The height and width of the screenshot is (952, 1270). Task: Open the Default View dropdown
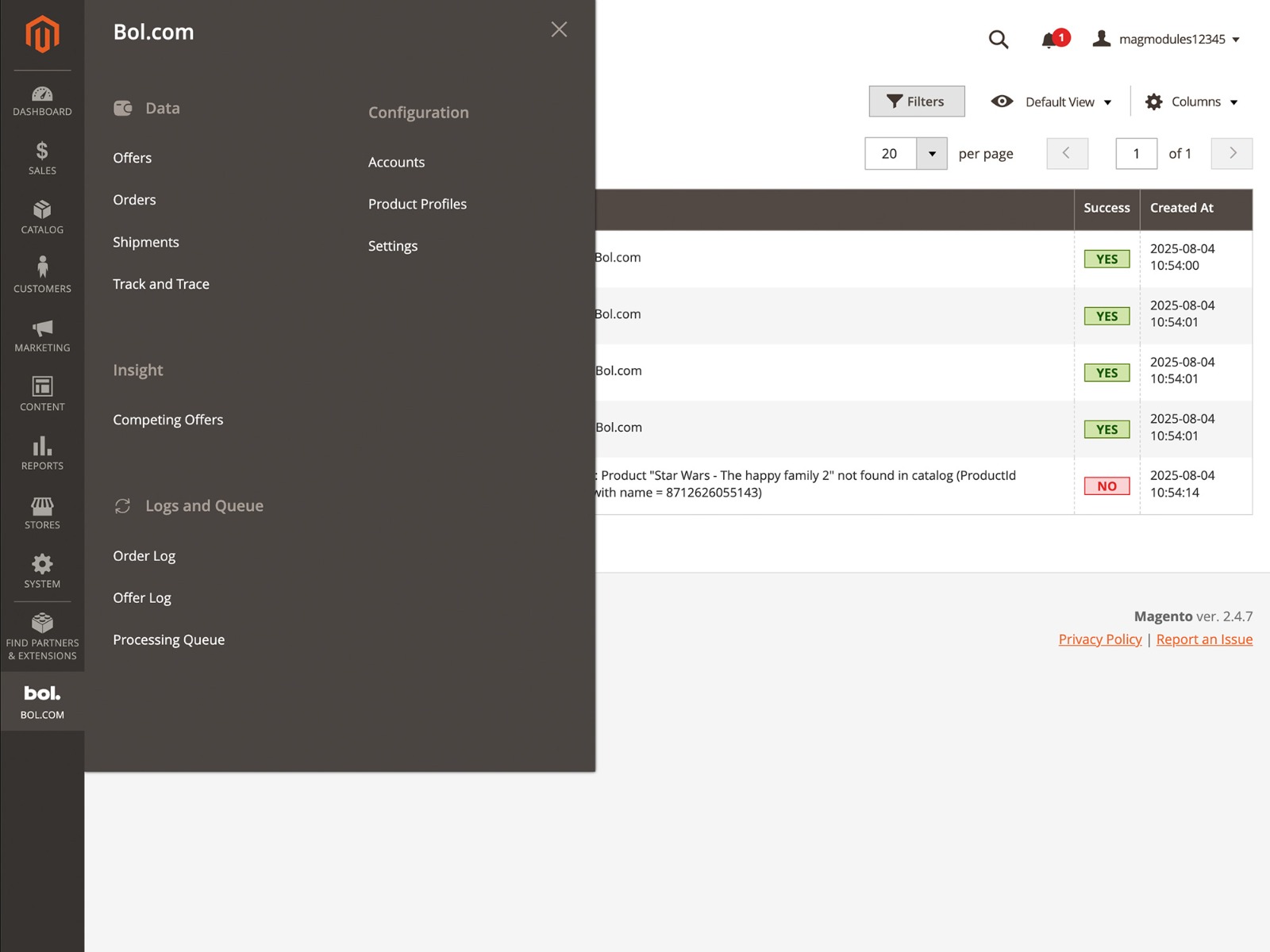1052,102
